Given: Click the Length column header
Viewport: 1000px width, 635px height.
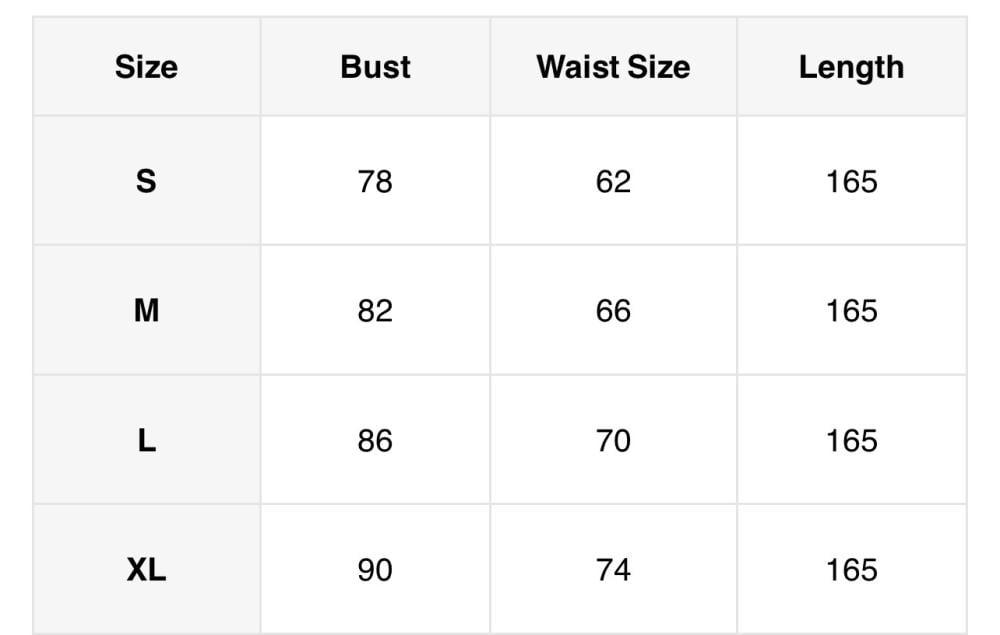Looking at the screenshot, I should [x=851, y=67].
